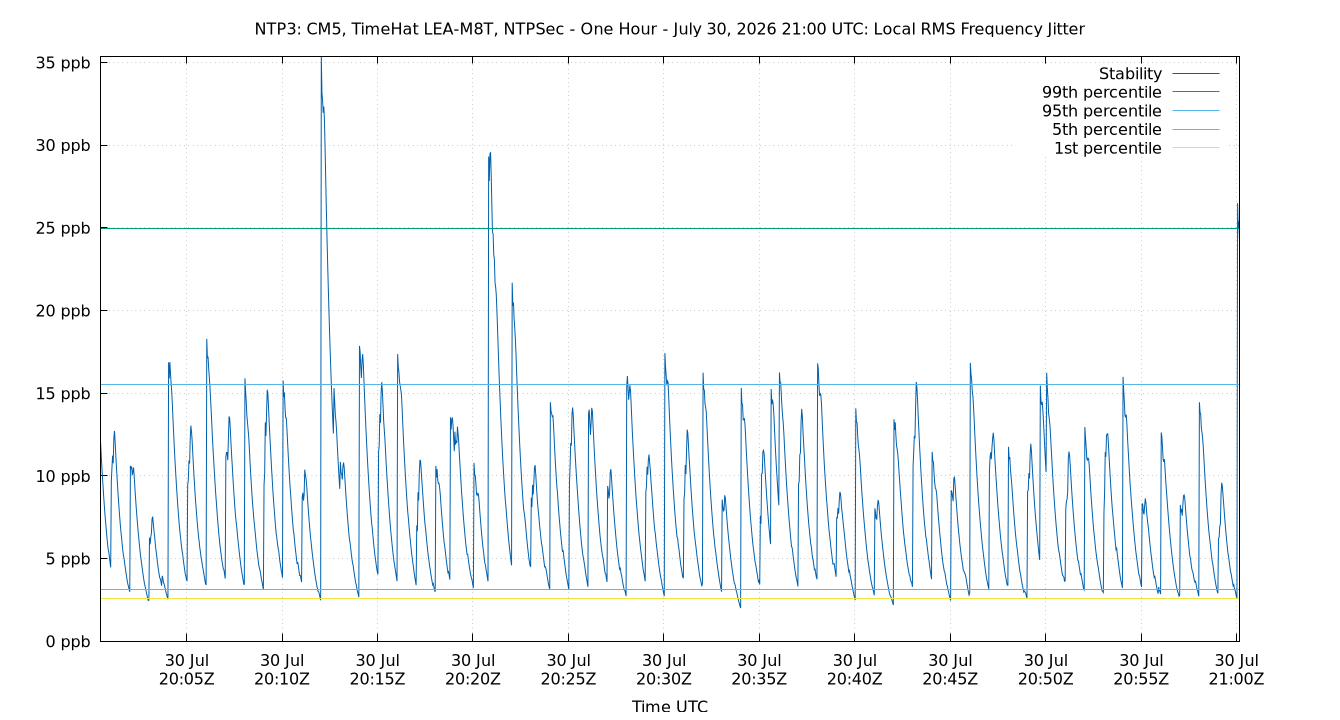Click the '25 ppb' y-axis label
1340x720 pixels.
pos(62,228)
